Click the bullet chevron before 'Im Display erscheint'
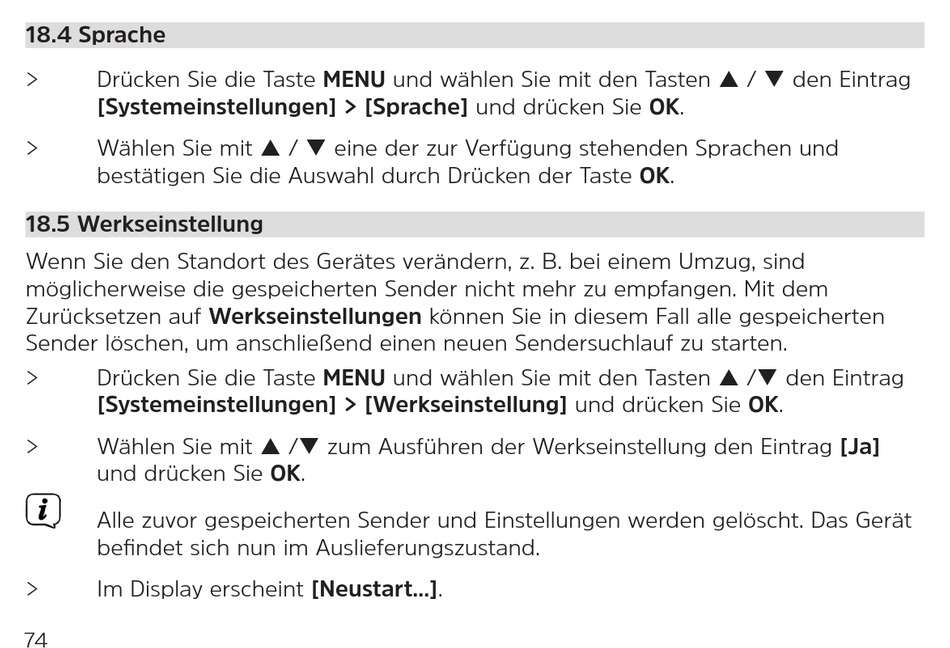Screen dimensions: 950x648 tap(32, 589)
